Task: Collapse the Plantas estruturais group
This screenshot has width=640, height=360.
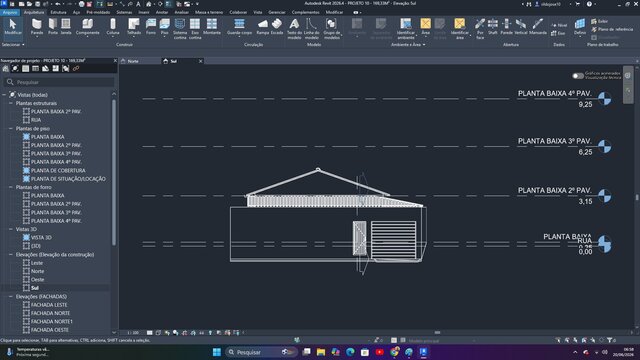Action: pos(11,103)
